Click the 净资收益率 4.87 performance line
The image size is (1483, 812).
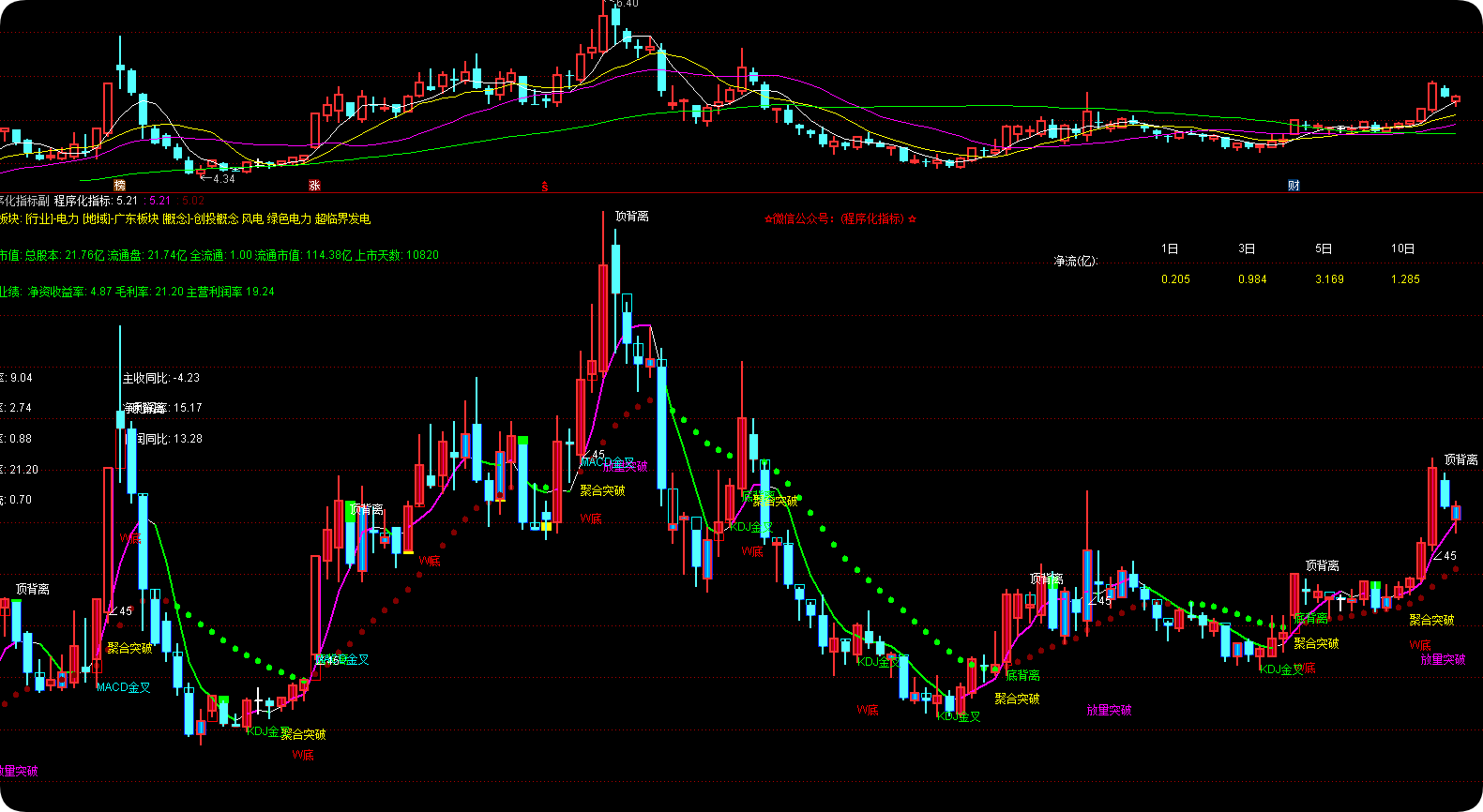(137, 292)
